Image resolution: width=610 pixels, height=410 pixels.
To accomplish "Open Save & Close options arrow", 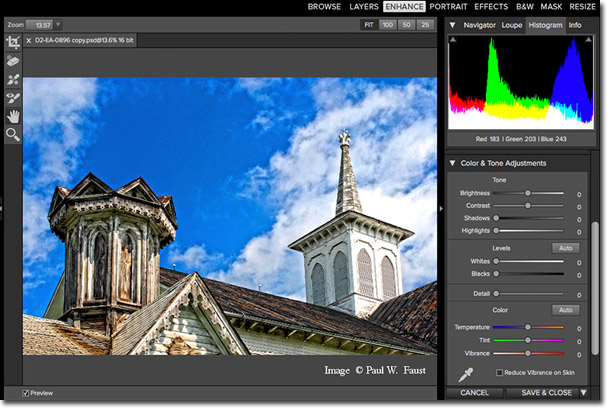I will coord(584,392).
